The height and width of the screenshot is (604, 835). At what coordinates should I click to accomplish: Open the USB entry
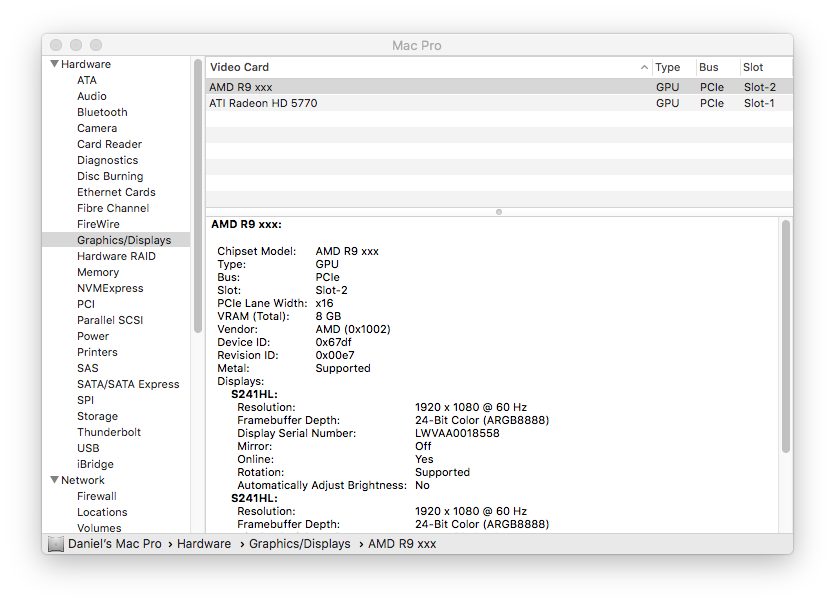88,447
